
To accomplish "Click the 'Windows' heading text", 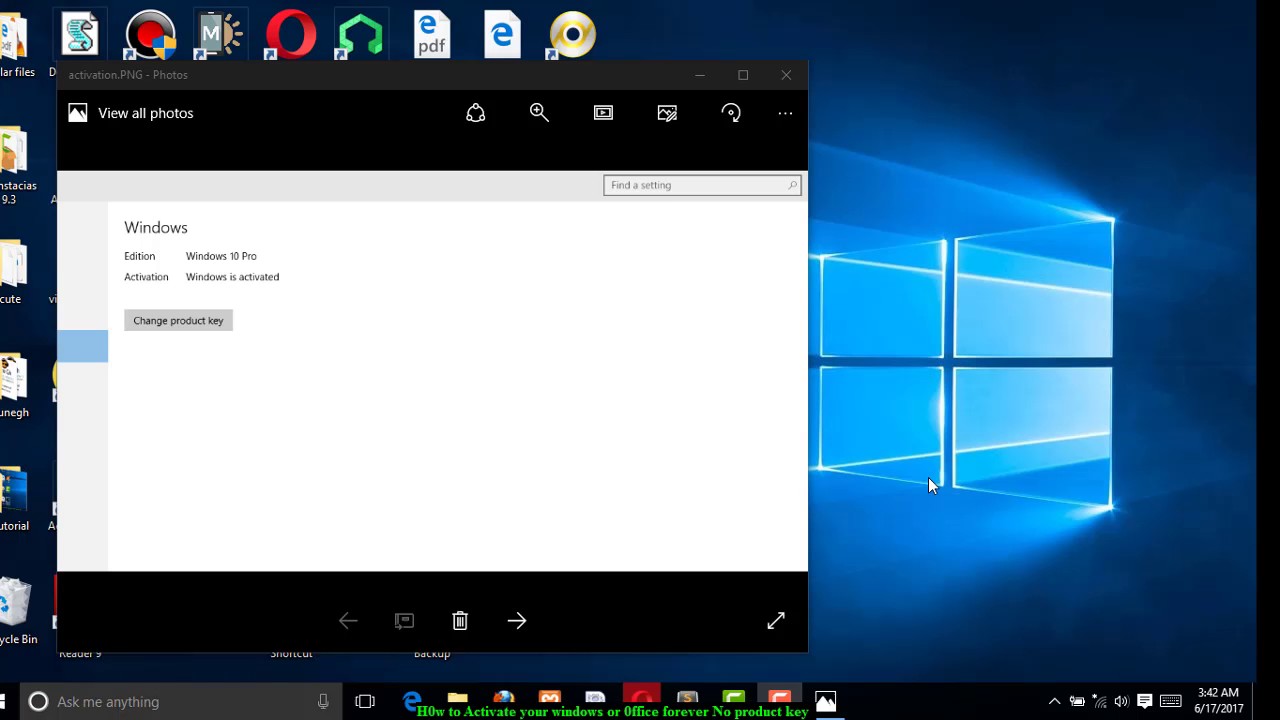I will (156, 228).
